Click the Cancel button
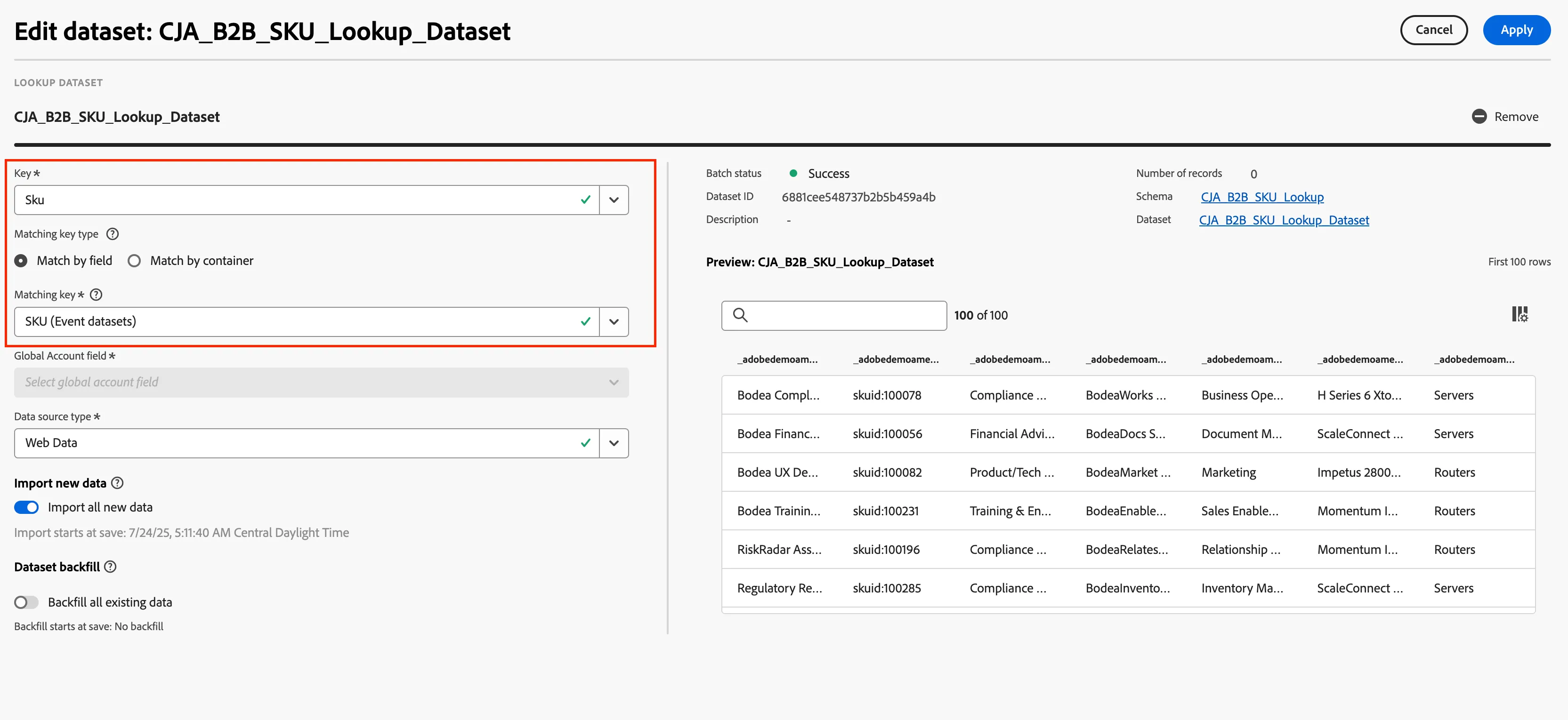1568x720 pixels. click(1433, 30)
